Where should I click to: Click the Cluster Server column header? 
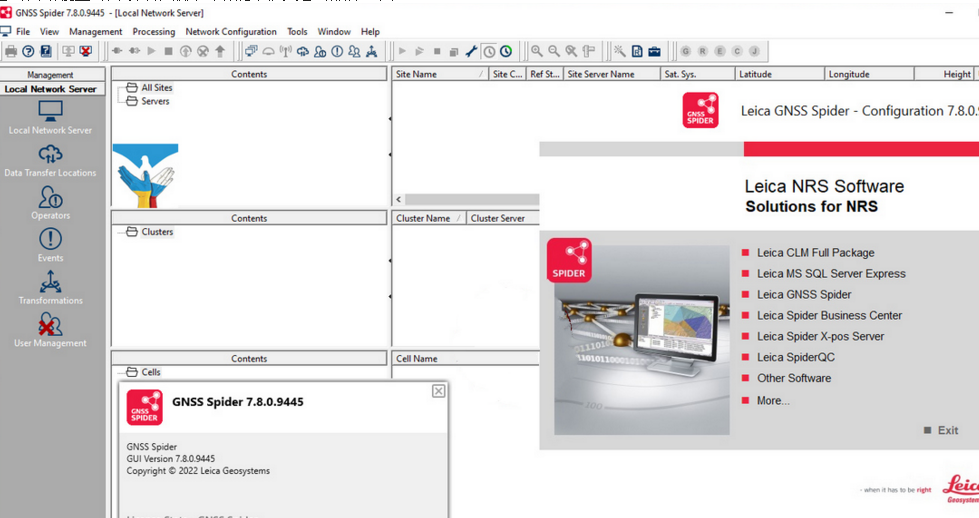[x=503, y=218]
